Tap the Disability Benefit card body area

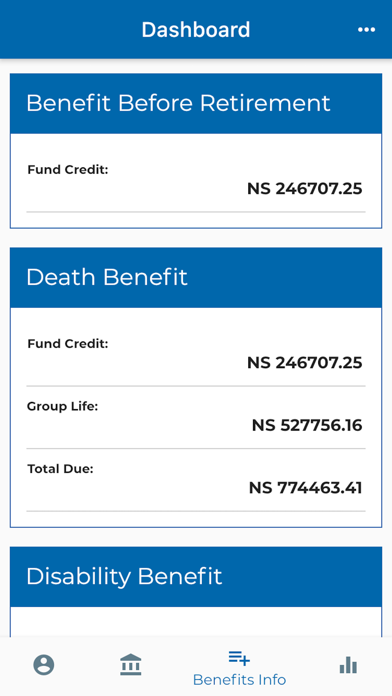[196, 621]
